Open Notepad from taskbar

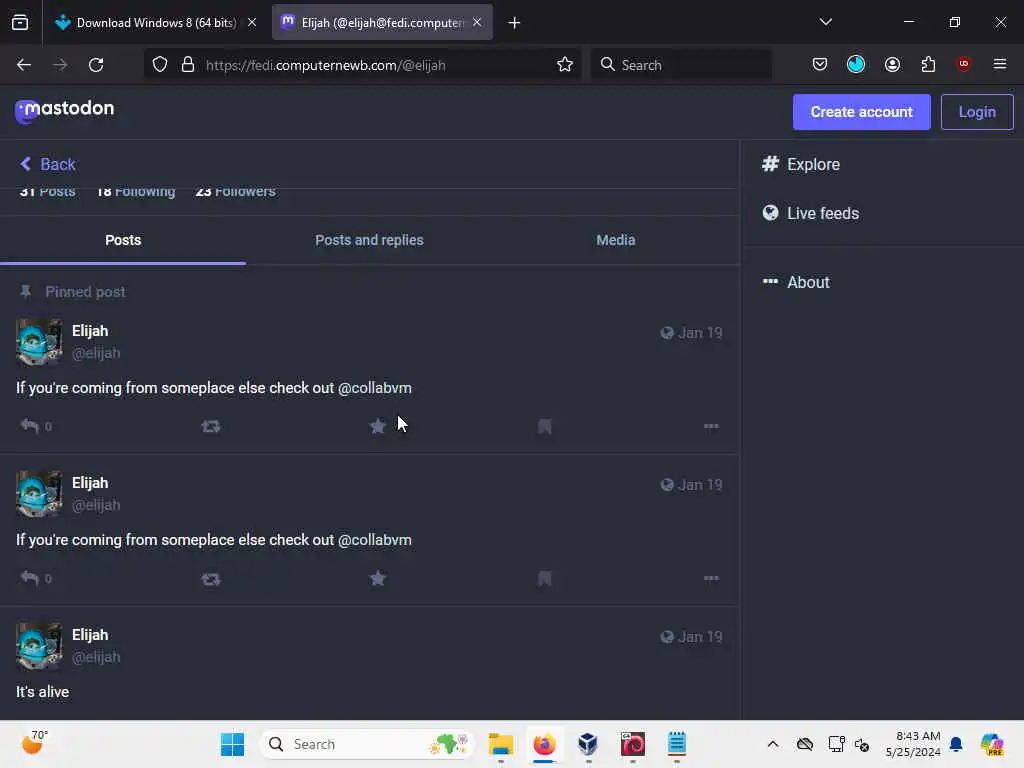(x=677, y=744)
